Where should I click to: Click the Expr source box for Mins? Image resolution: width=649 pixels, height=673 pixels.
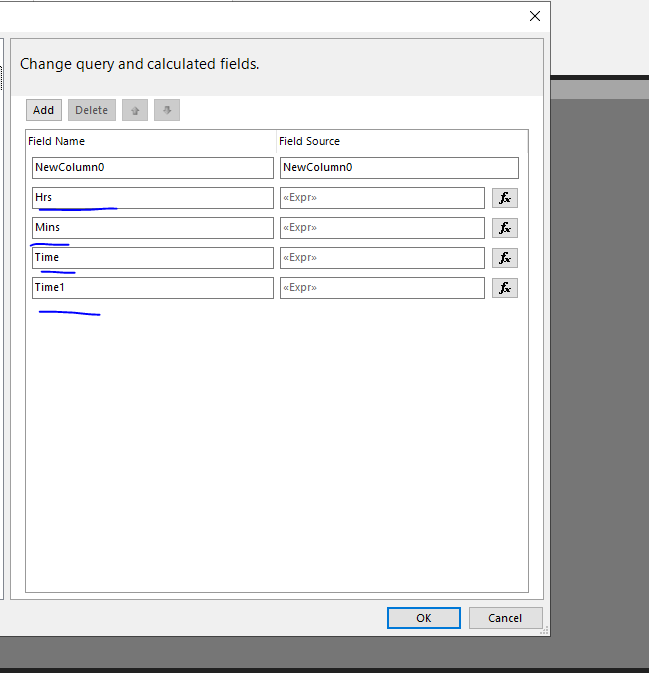[382, 228]
